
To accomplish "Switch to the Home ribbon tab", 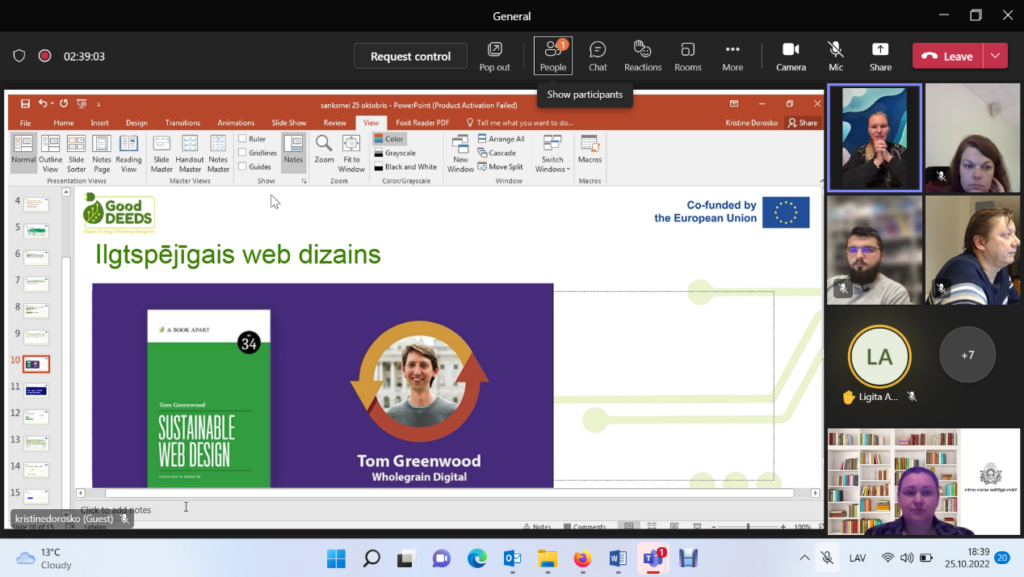I will pos(63,123).
